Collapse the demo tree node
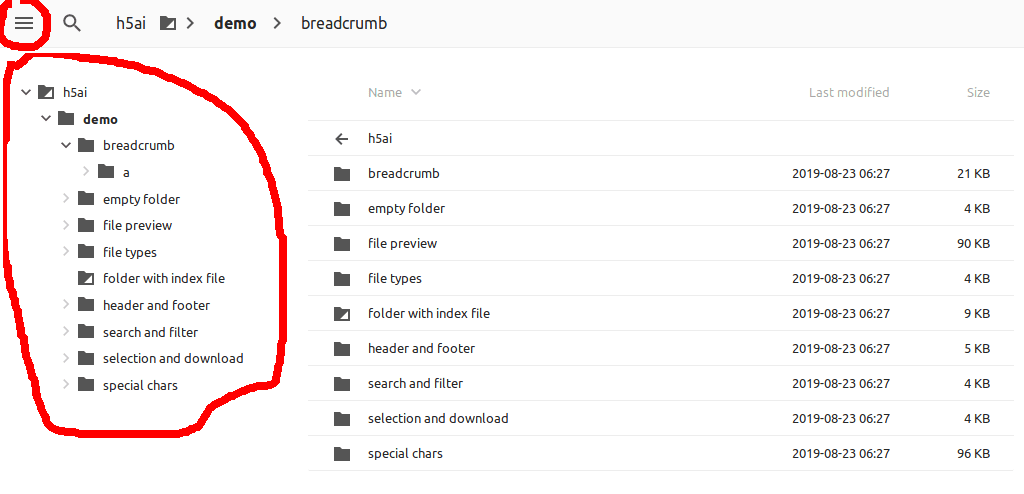The width and height of the screenshot is (1024, 494). tap(46, 119)
